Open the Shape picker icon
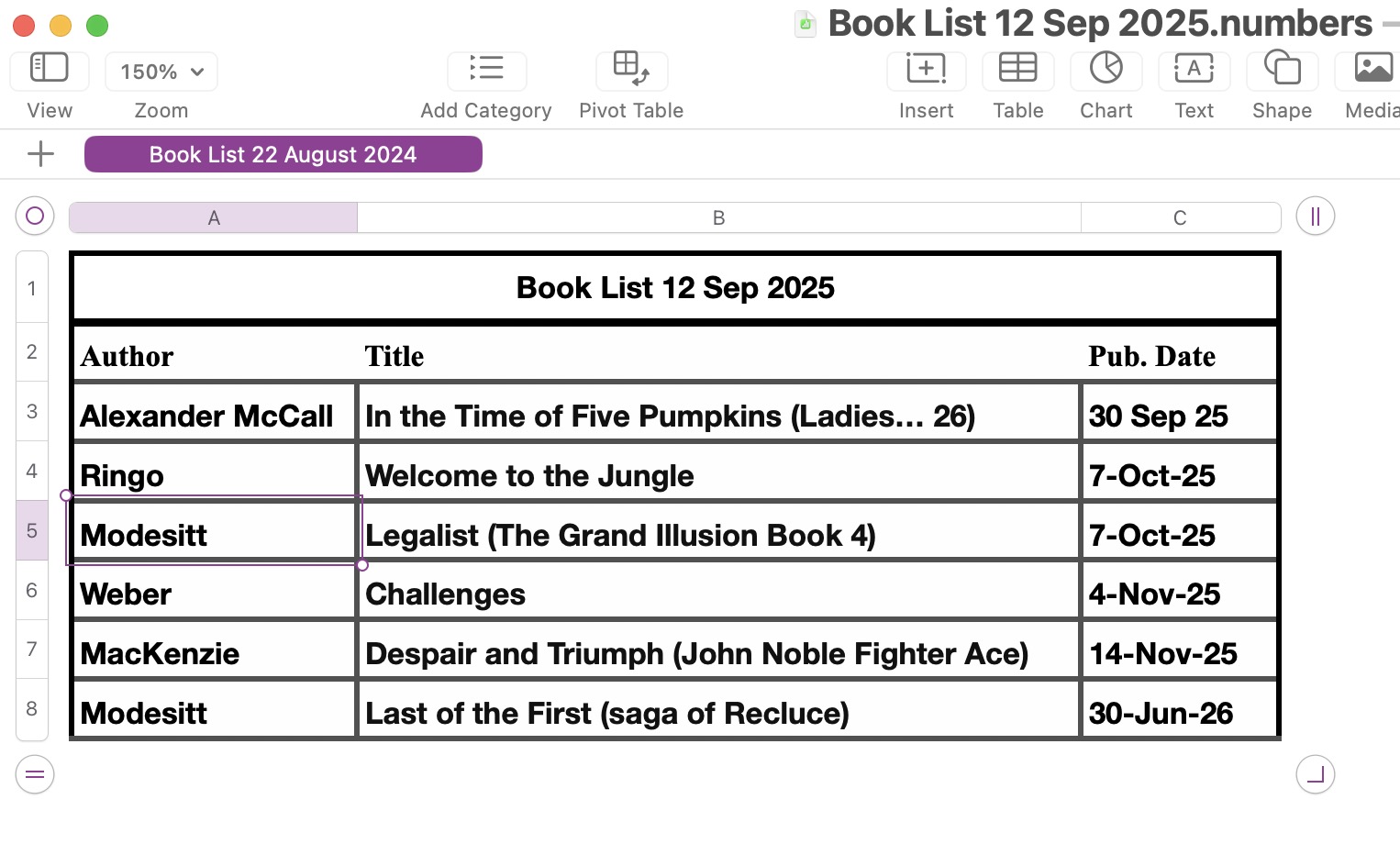1400x844 pixels. (x=1282, y=70)
